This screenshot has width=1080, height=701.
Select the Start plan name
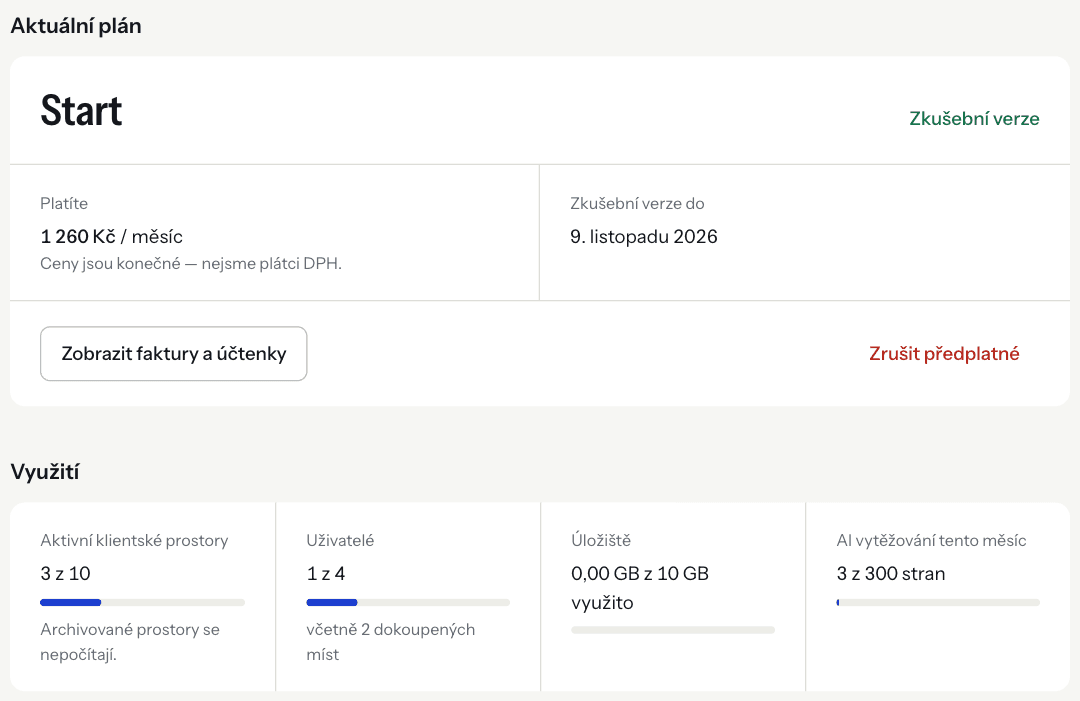81,110
